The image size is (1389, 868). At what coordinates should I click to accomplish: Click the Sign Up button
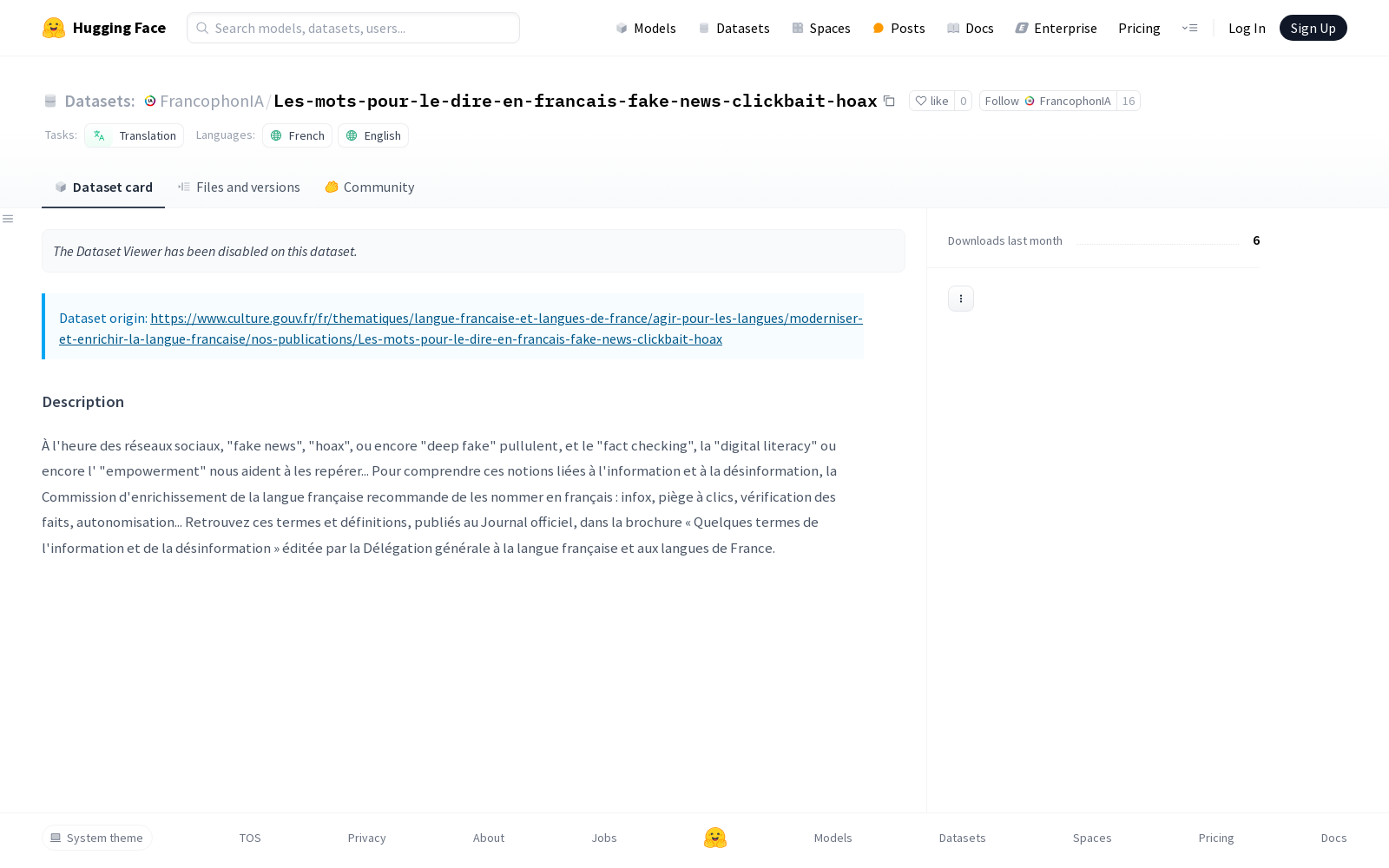click(x=1313, y=28)
